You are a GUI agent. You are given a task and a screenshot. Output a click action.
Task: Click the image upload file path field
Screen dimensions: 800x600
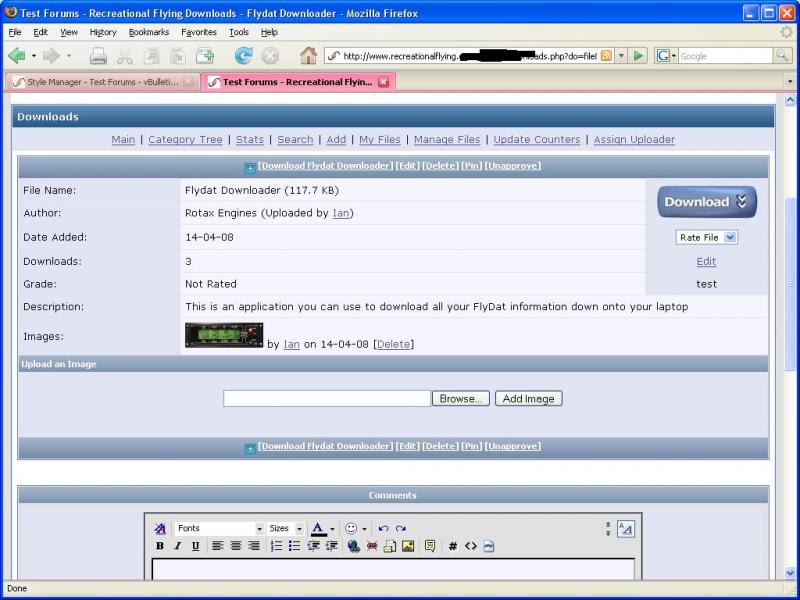327,398
